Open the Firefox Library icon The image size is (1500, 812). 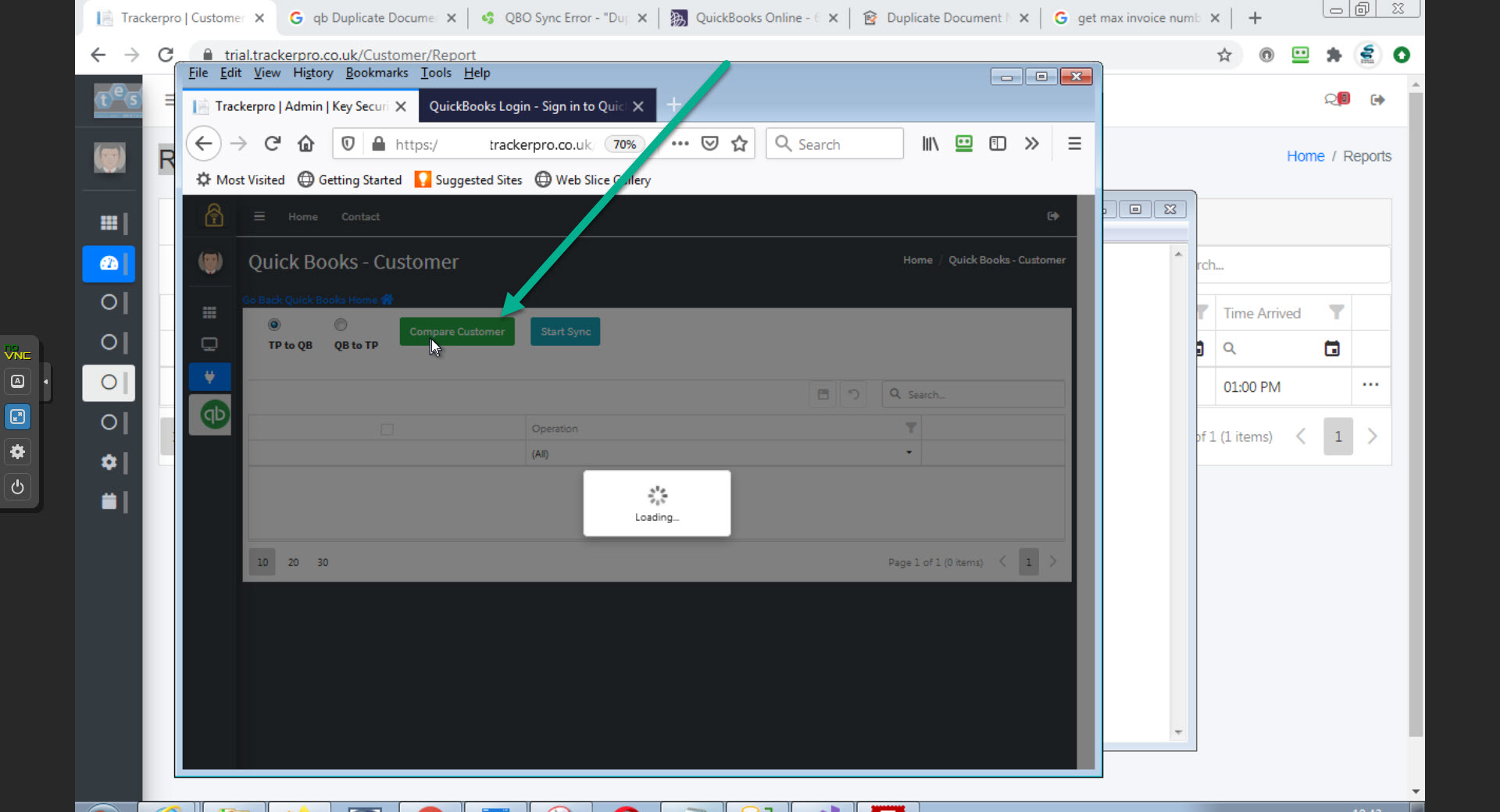[x=930, y=144]
